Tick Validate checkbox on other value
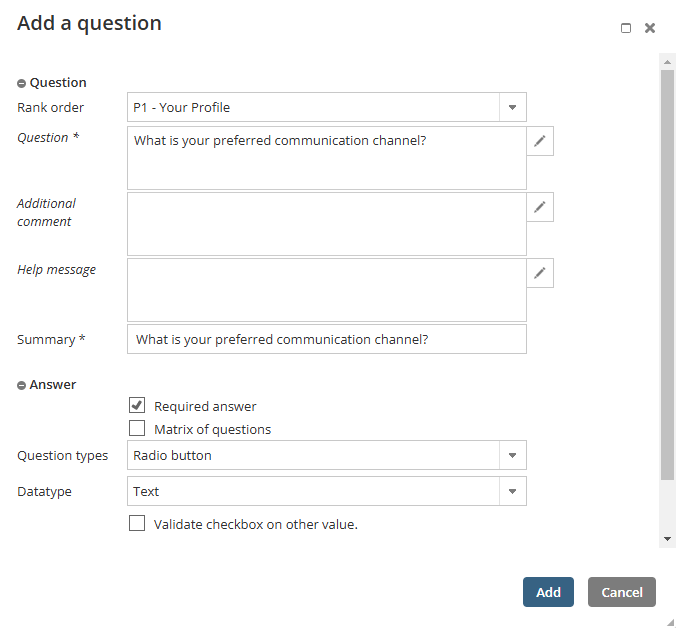 coord(137,523)
